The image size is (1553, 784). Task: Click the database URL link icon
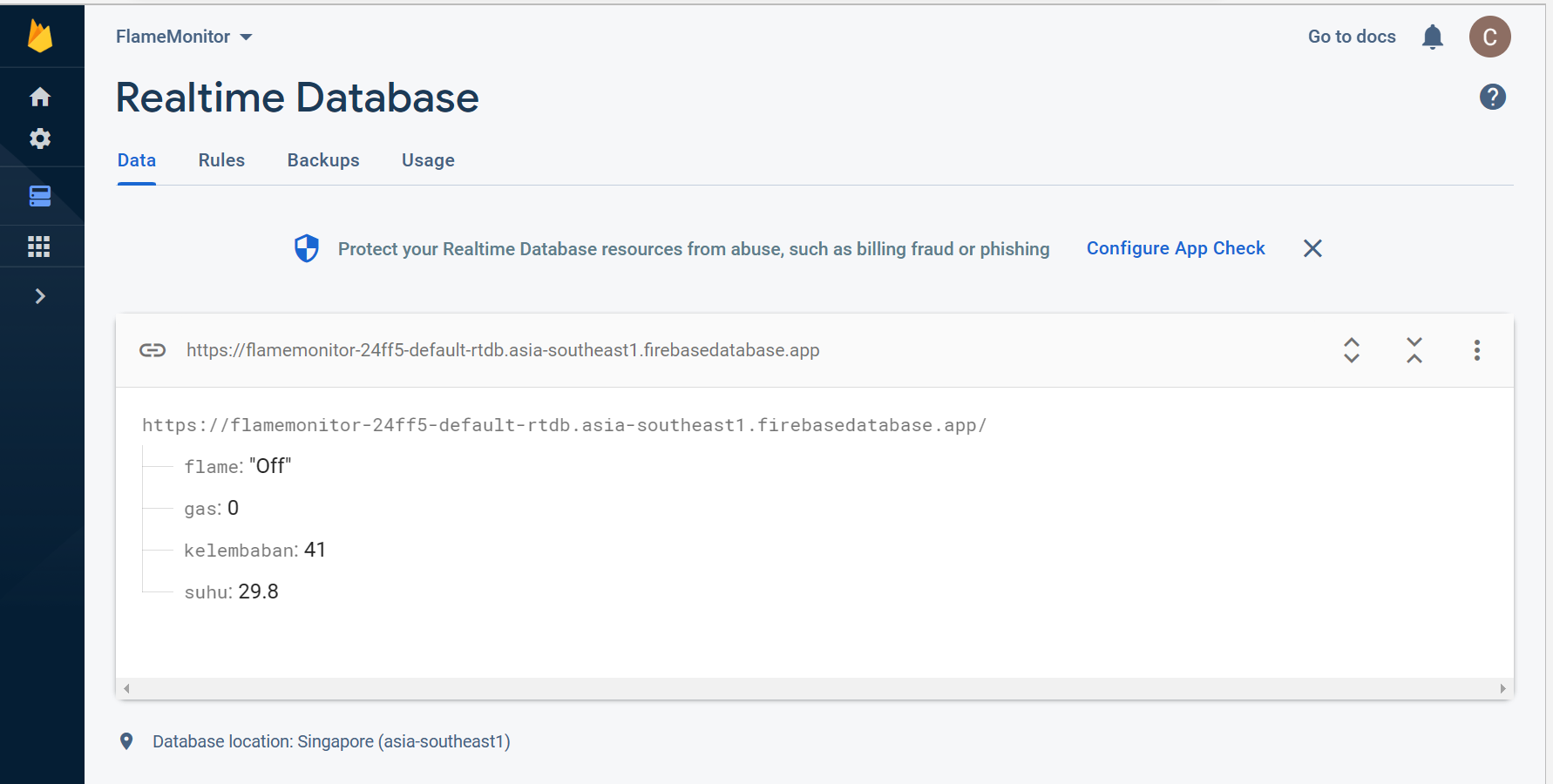(153, 350)
